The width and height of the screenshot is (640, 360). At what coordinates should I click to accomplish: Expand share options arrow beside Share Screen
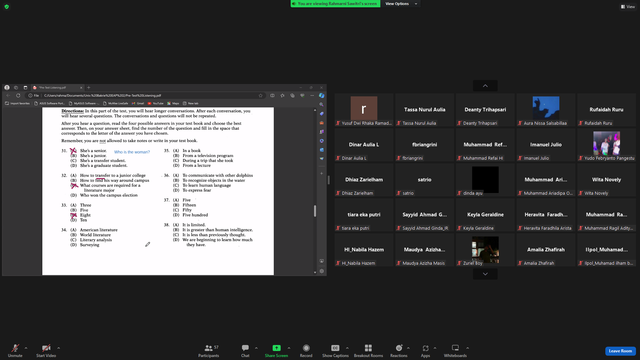click(x=289, y=348)
